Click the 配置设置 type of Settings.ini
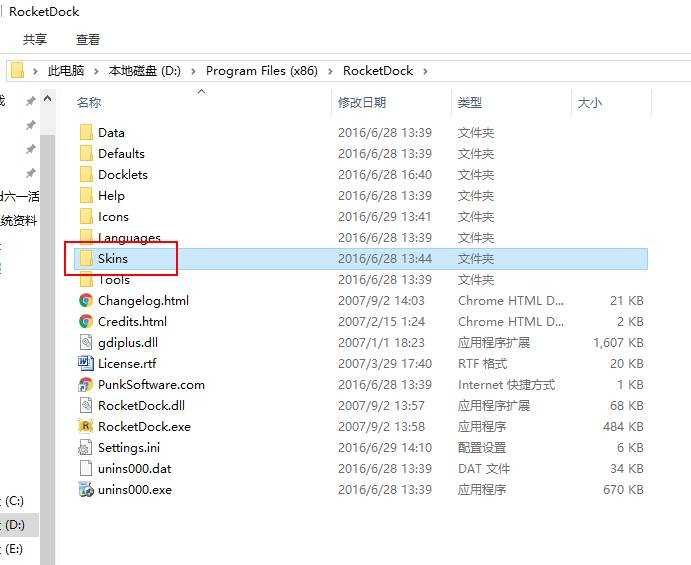Screen dimensions: 691x565 (482, 447)
